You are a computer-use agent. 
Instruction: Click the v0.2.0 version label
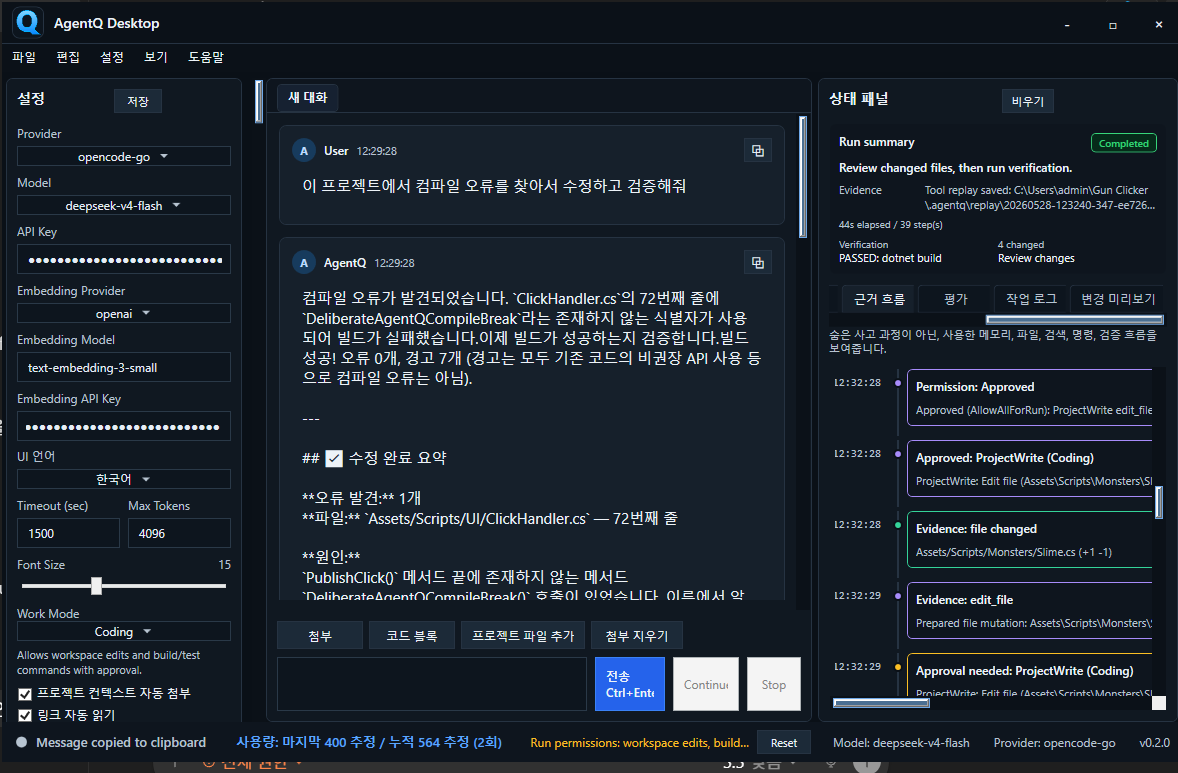(x=1154, y=742)
